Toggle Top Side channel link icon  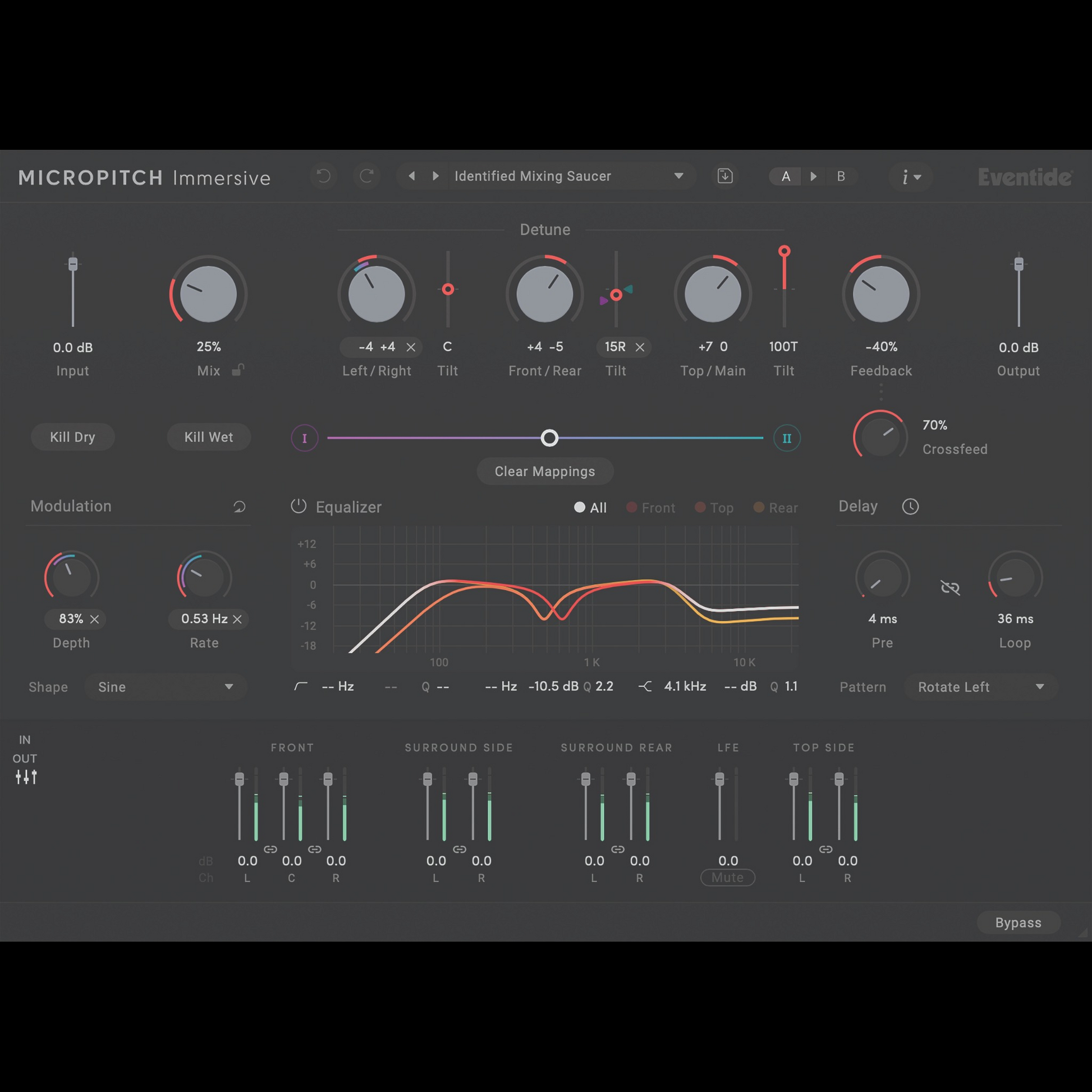[x=826, y=850]
